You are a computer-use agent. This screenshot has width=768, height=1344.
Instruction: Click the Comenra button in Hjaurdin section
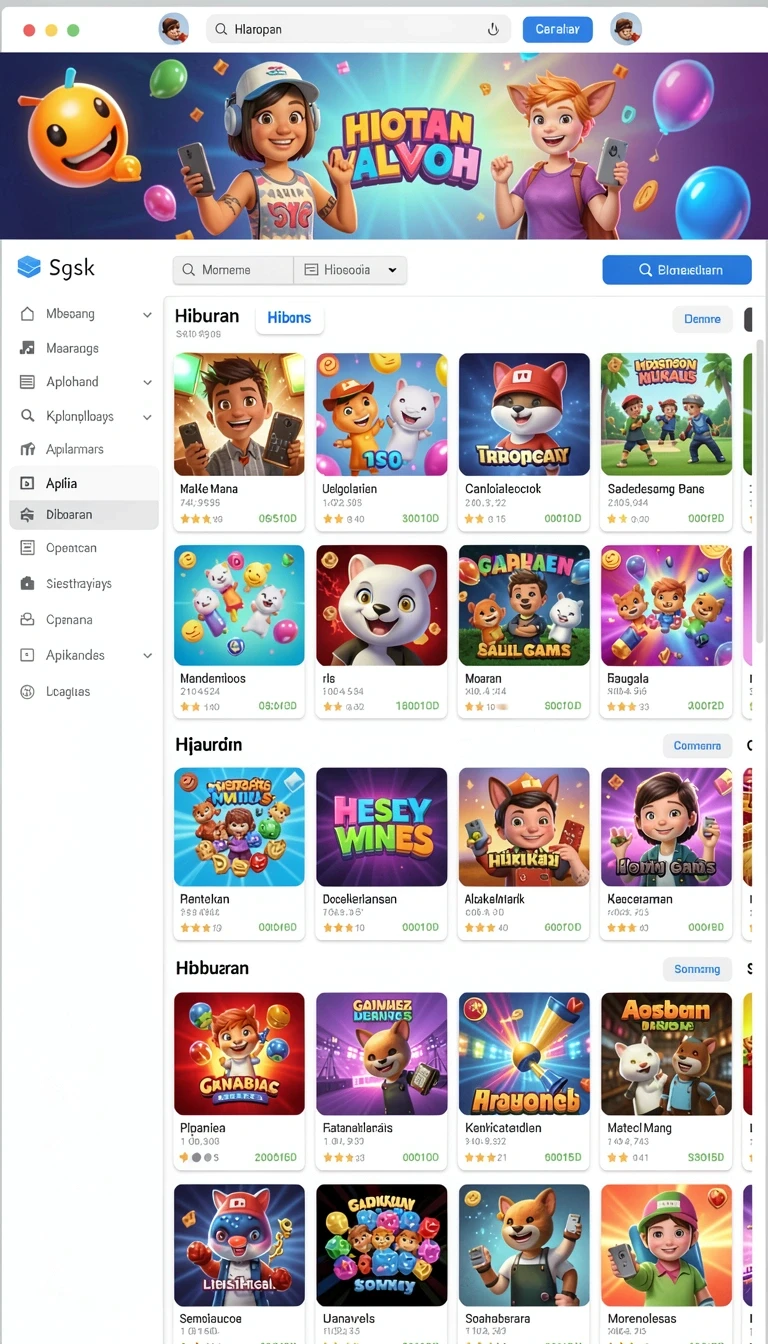(697, 745)
